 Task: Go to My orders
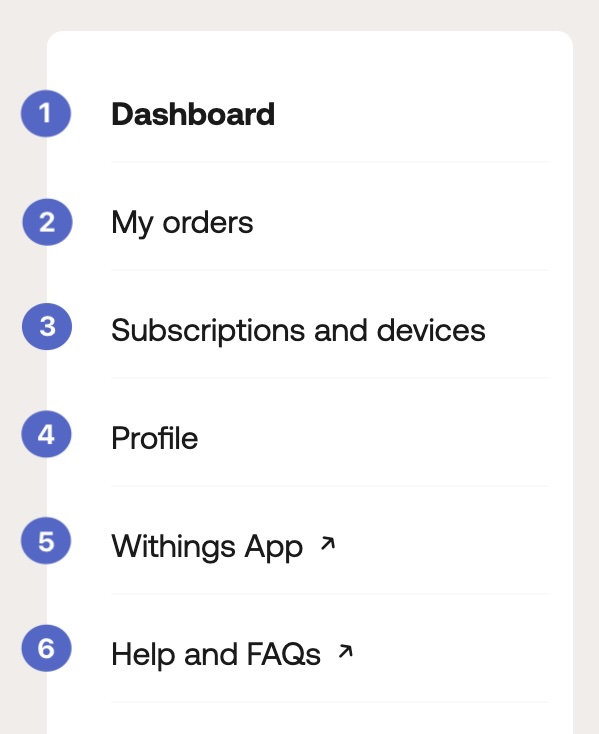182,223
